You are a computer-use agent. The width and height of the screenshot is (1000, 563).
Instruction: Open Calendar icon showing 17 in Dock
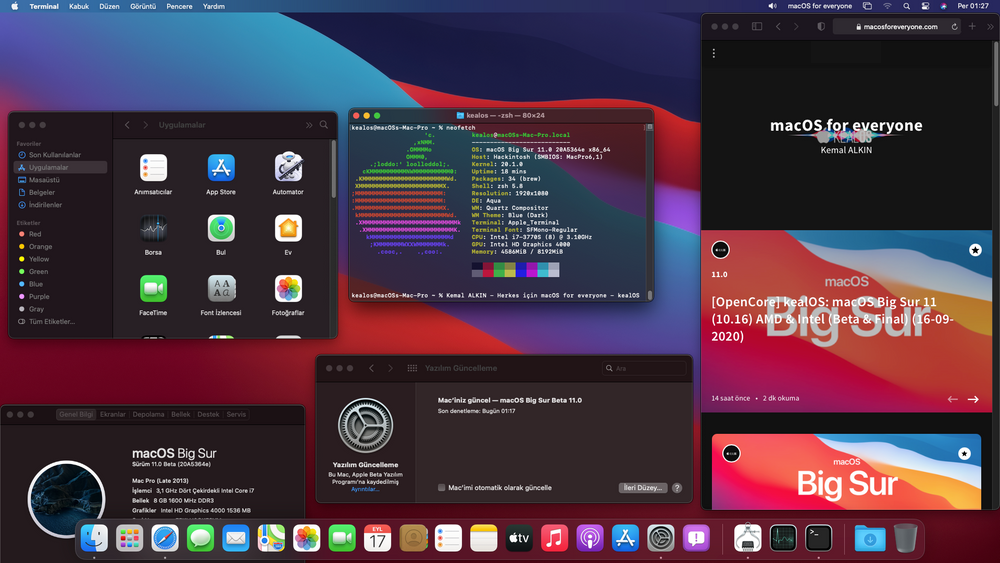pos(378,539)
